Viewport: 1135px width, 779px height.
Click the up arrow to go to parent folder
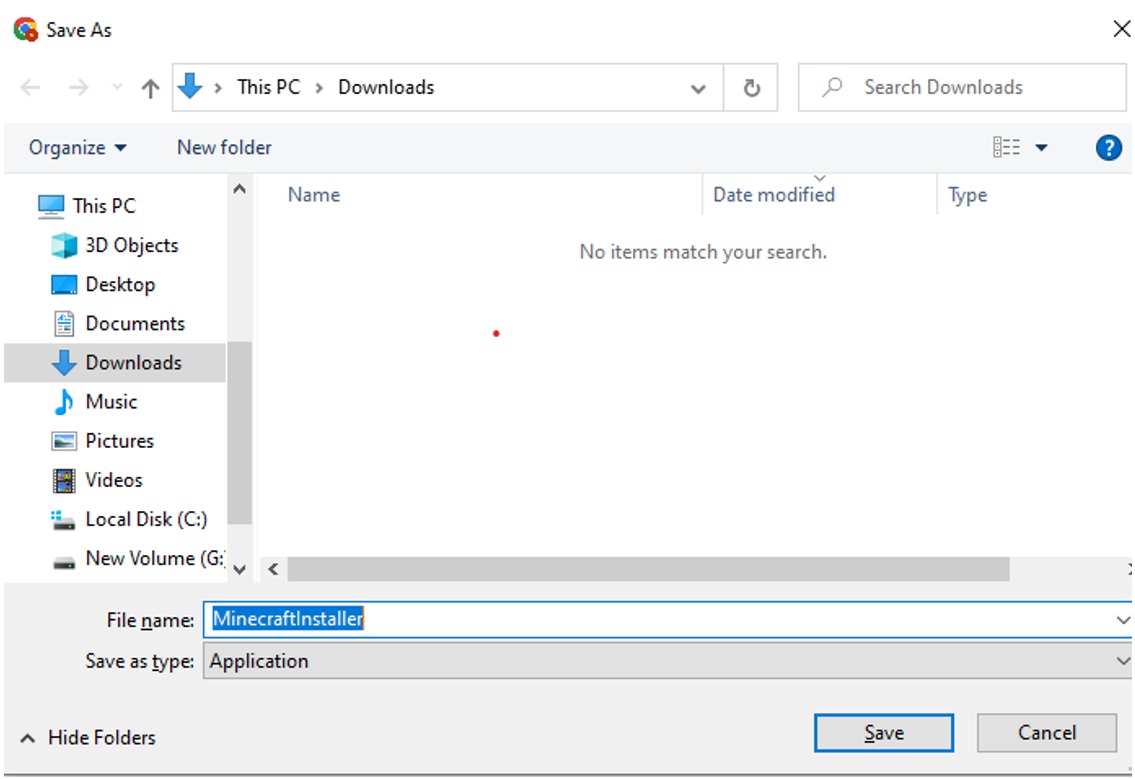pos(149,87)
